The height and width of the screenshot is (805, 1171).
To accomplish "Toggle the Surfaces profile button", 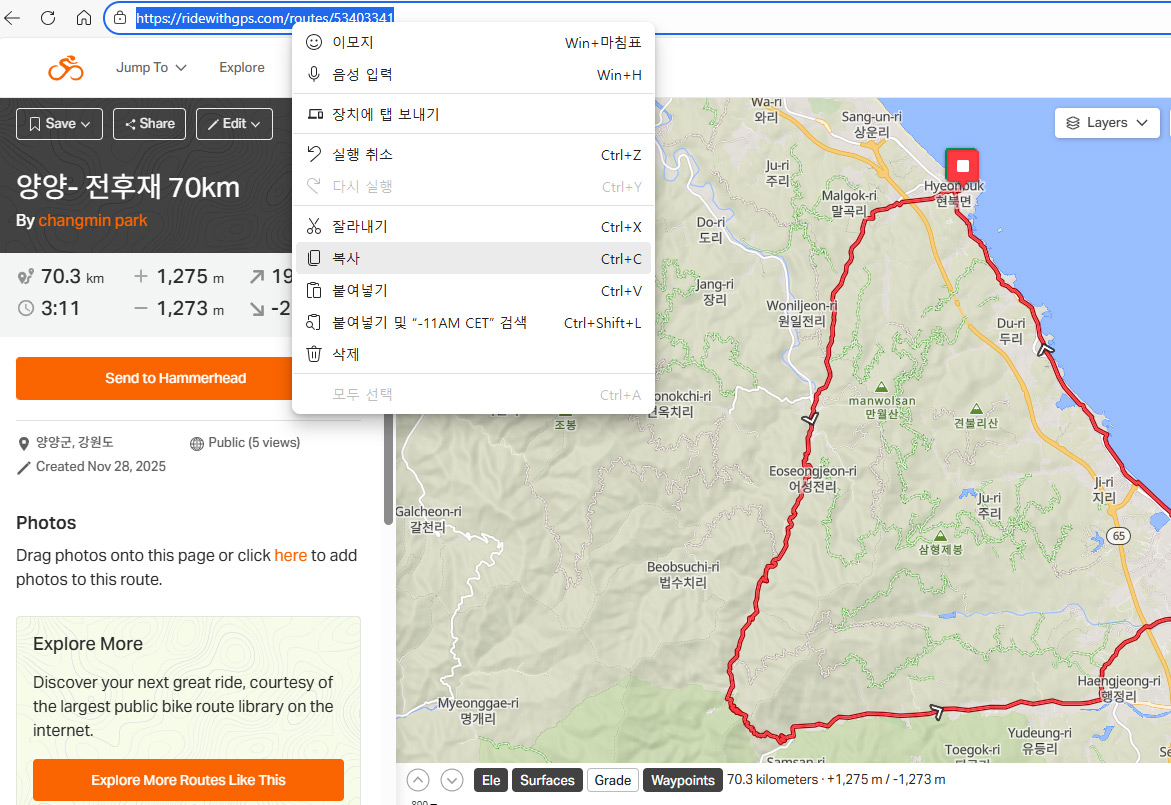I will [547, 780].
